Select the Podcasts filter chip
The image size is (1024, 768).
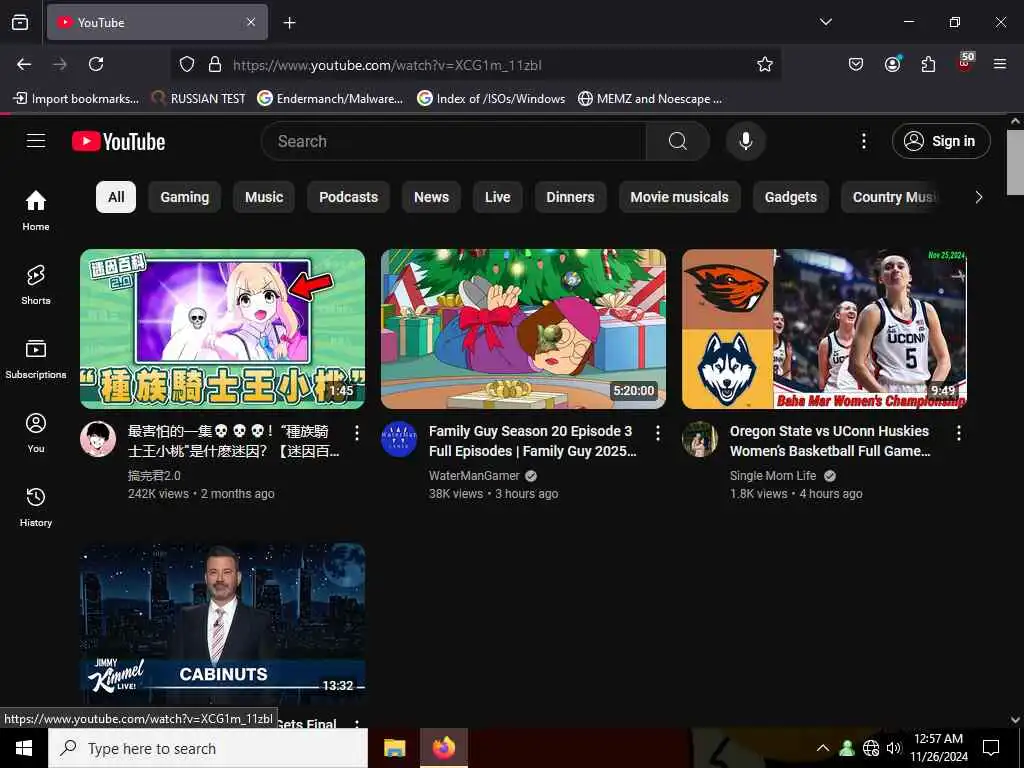(x=349, y=197)
